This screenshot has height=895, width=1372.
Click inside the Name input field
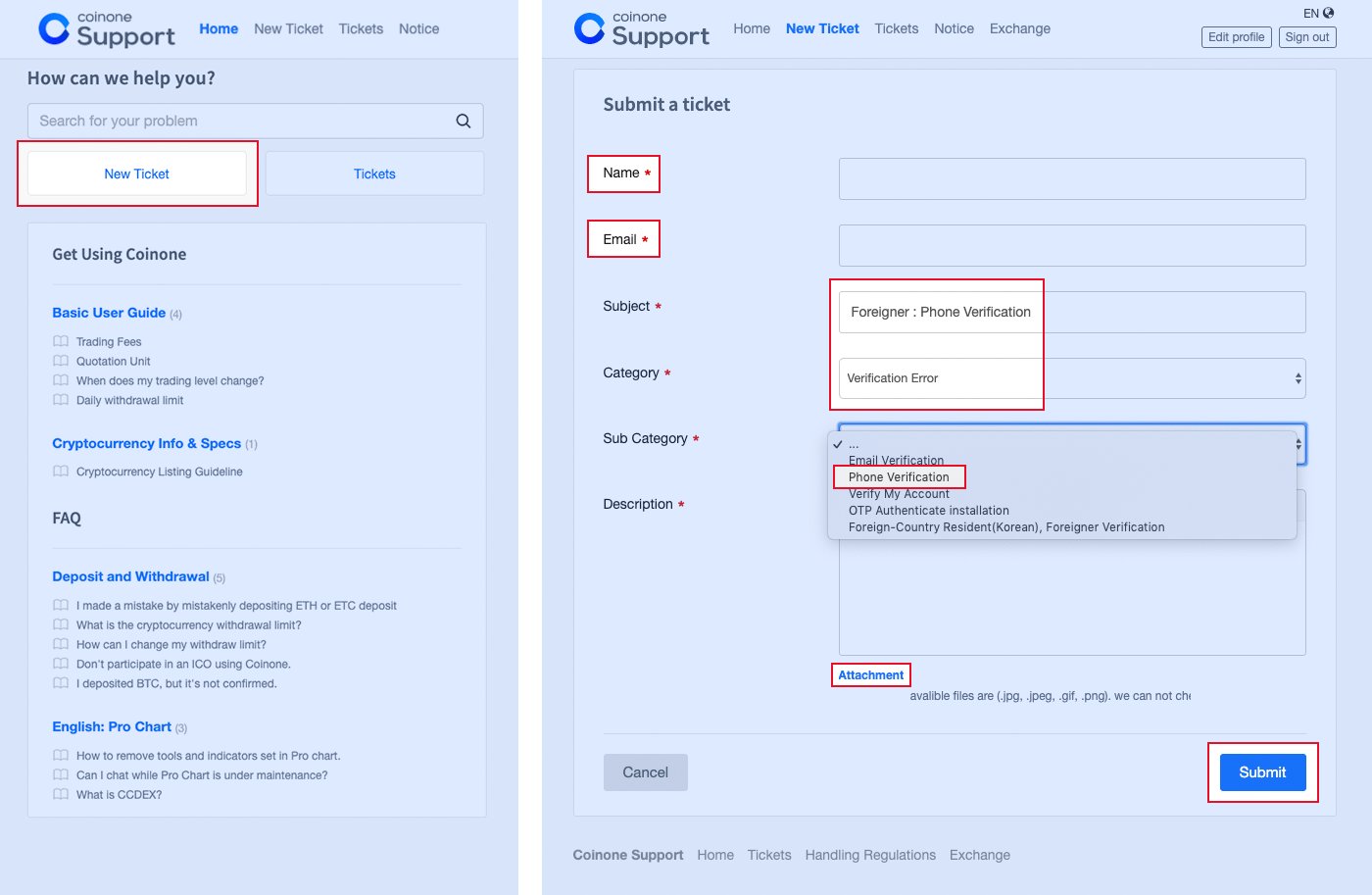point(1071,178)
